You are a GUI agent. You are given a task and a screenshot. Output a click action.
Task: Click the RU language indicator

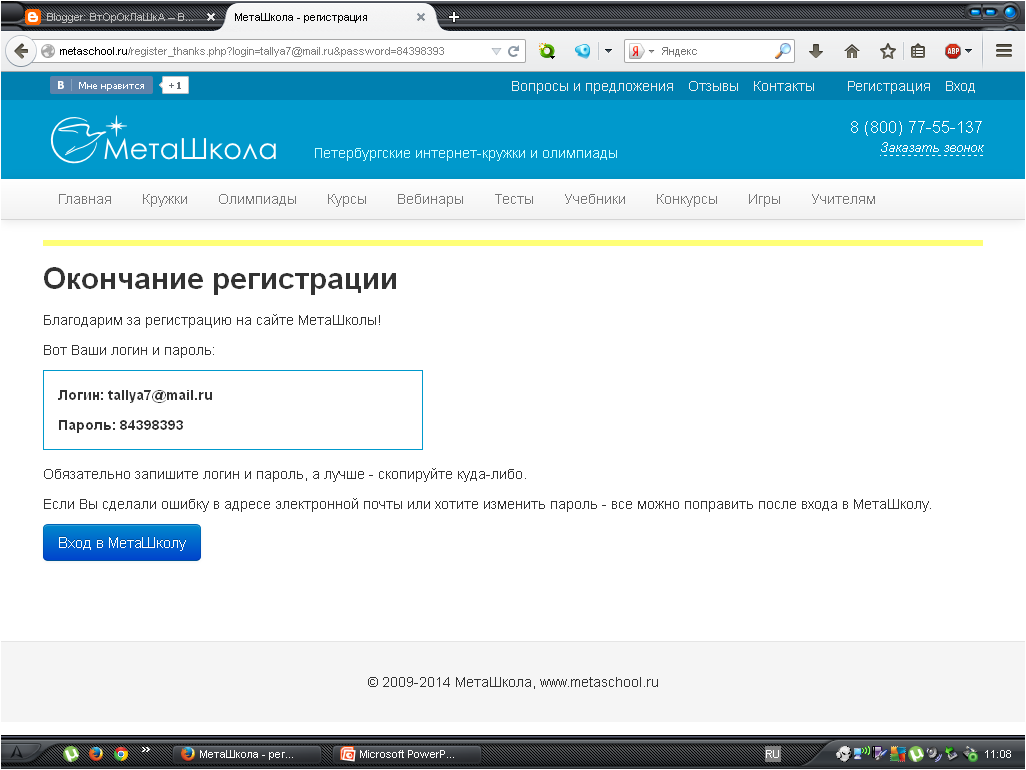tap(773, 754)
